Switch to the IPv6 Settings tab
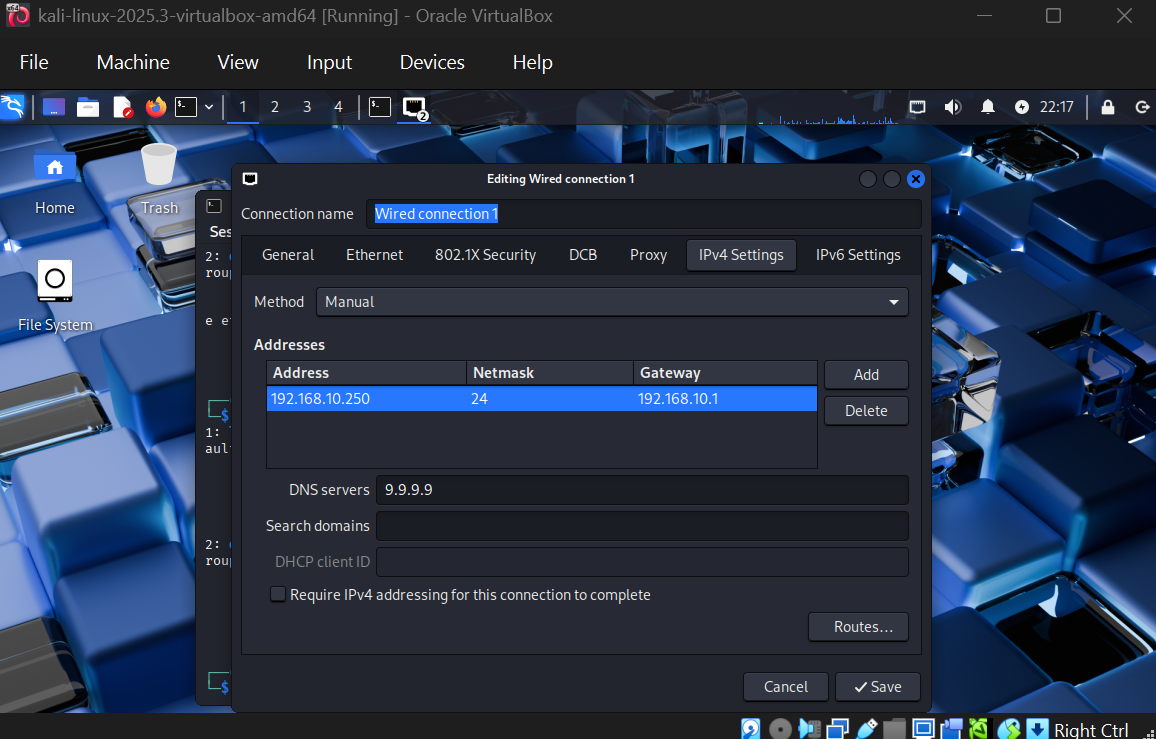The image size is (1156, 739). click(x=858, y=255)
